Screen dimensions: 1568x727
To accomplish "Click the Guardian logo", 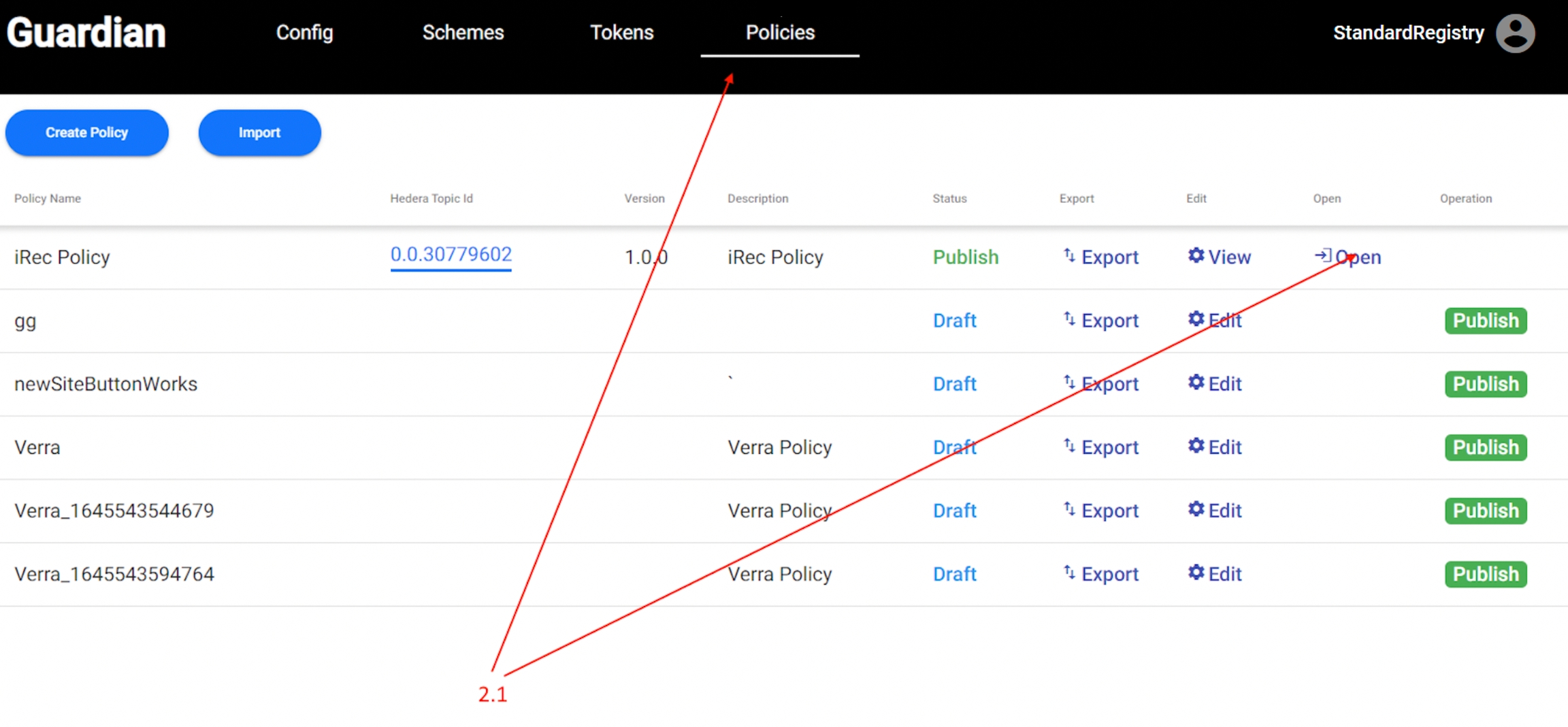I will 86,33.
